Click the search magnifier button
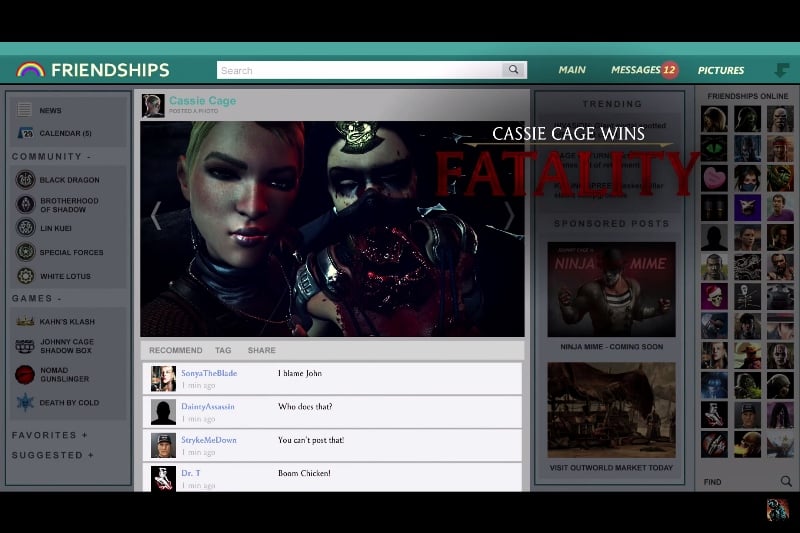The height and width of the screenshot is (533, 800). click(513, 70)
